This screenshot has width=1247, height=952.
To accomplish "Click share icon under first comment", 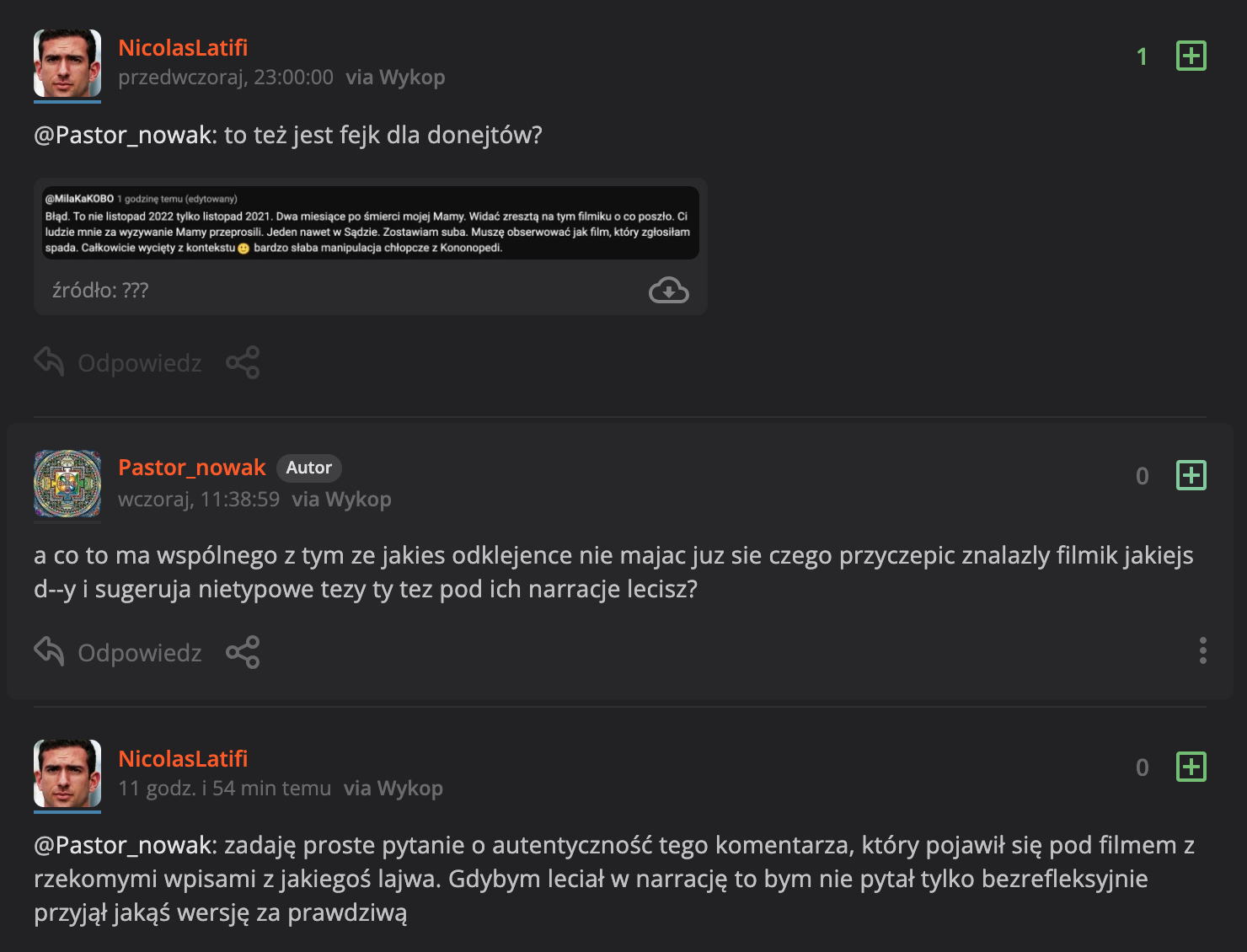I will [x=243, y=362].
